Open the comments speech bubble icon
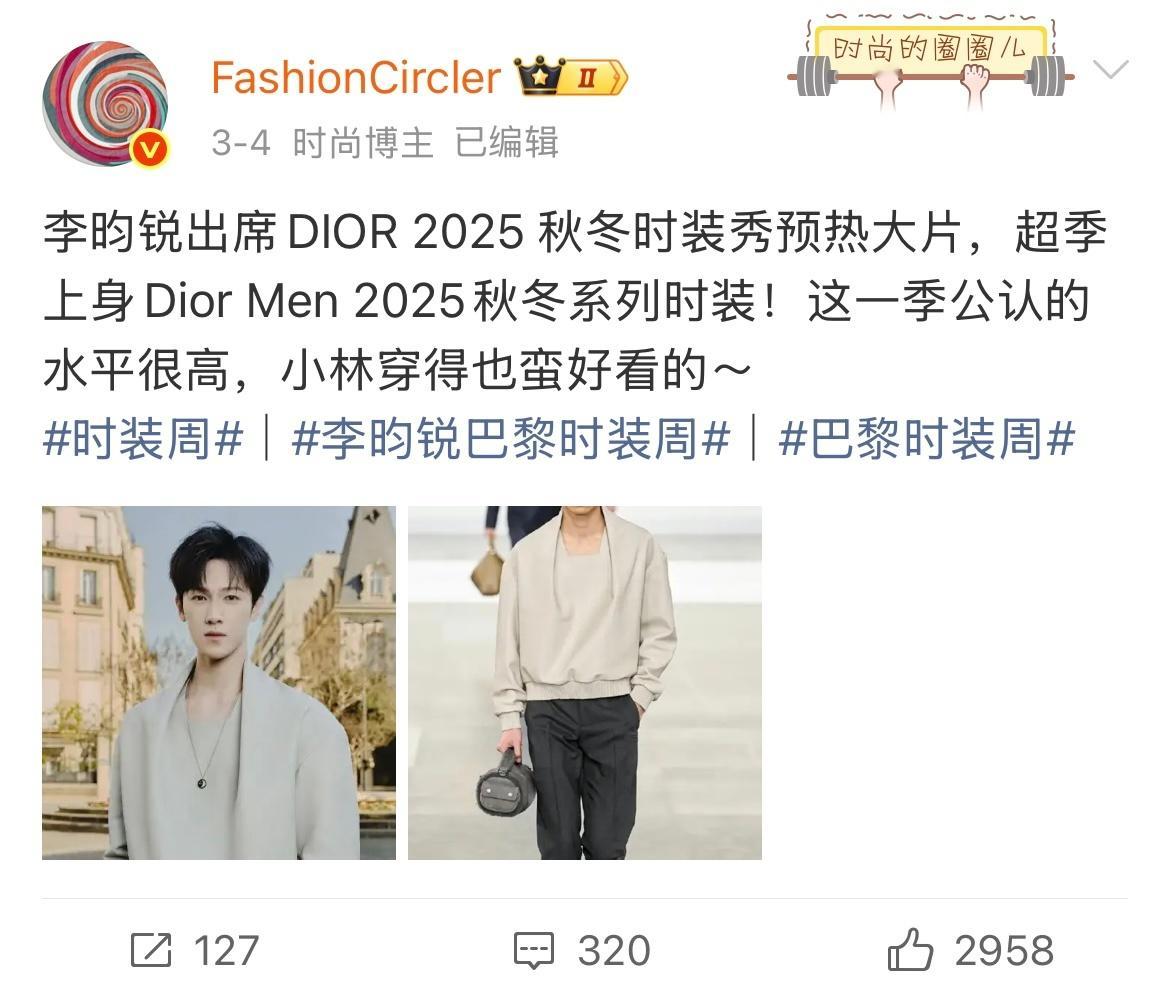The image size is (1170, 994). tap(534, 951)
